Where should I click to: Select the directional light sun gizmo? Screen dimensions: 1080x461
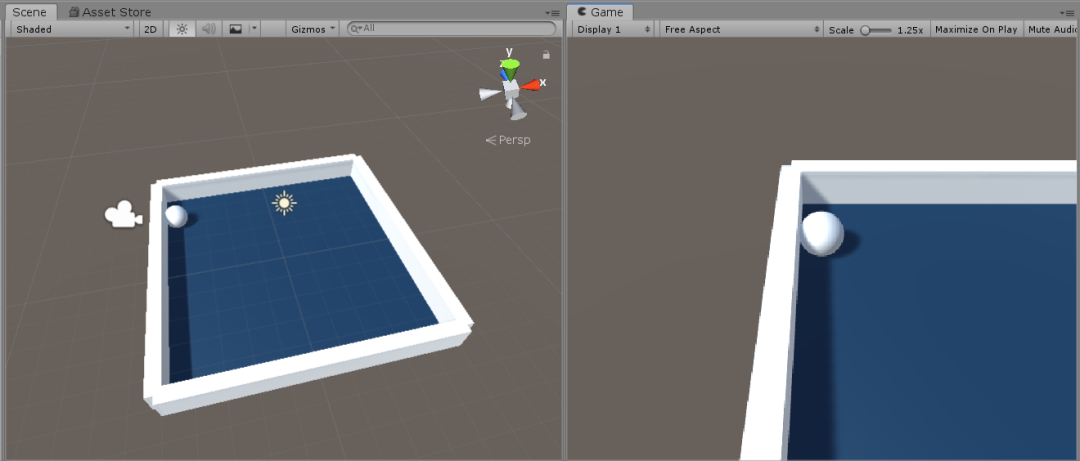pos(284,203)
